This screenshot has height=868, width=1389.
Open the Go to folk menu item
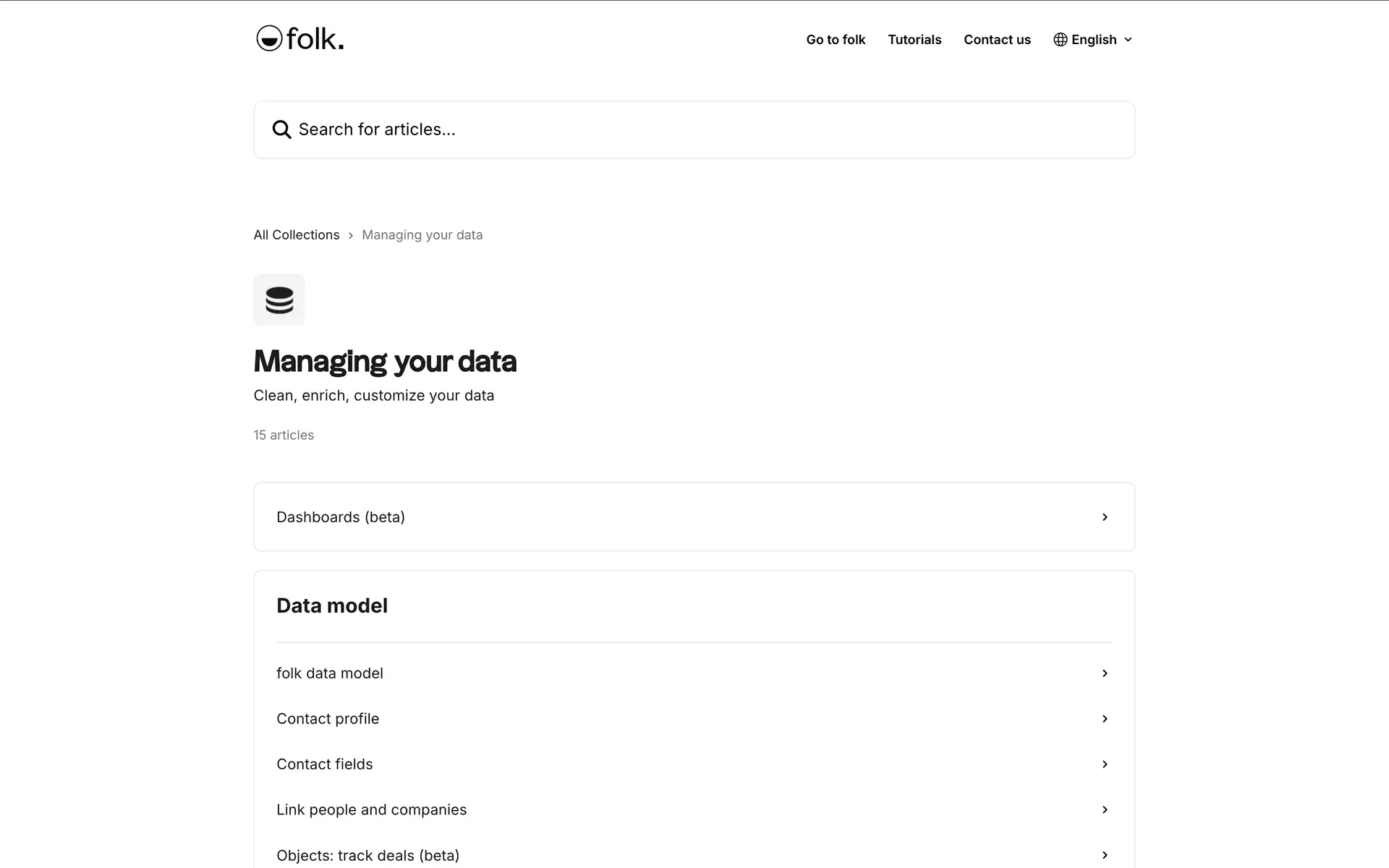tap(836, 40)
